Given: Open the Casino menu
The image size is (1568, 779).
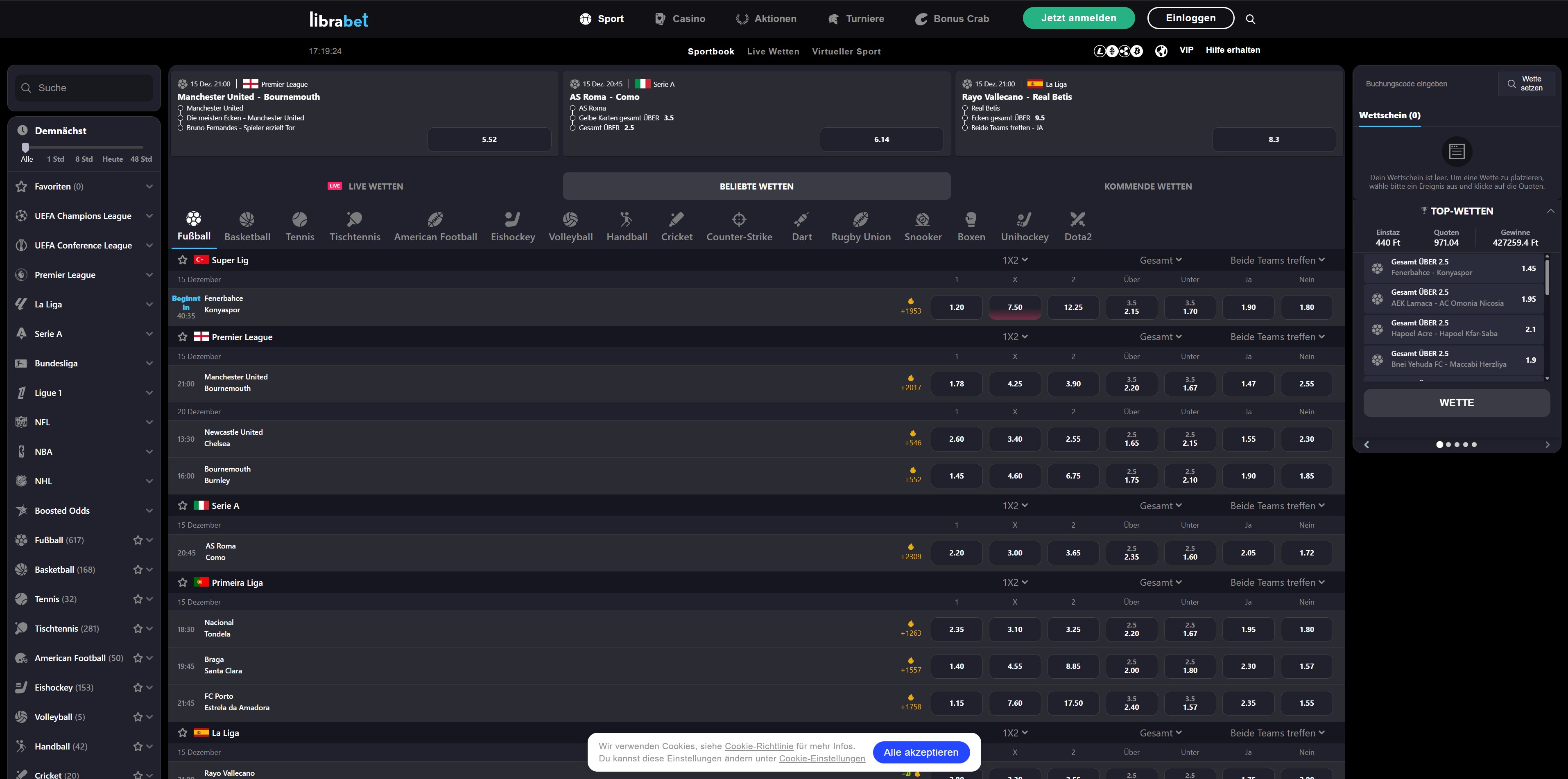Looking at the screenshot, I should pyautogui.click(x=680, y=19).
